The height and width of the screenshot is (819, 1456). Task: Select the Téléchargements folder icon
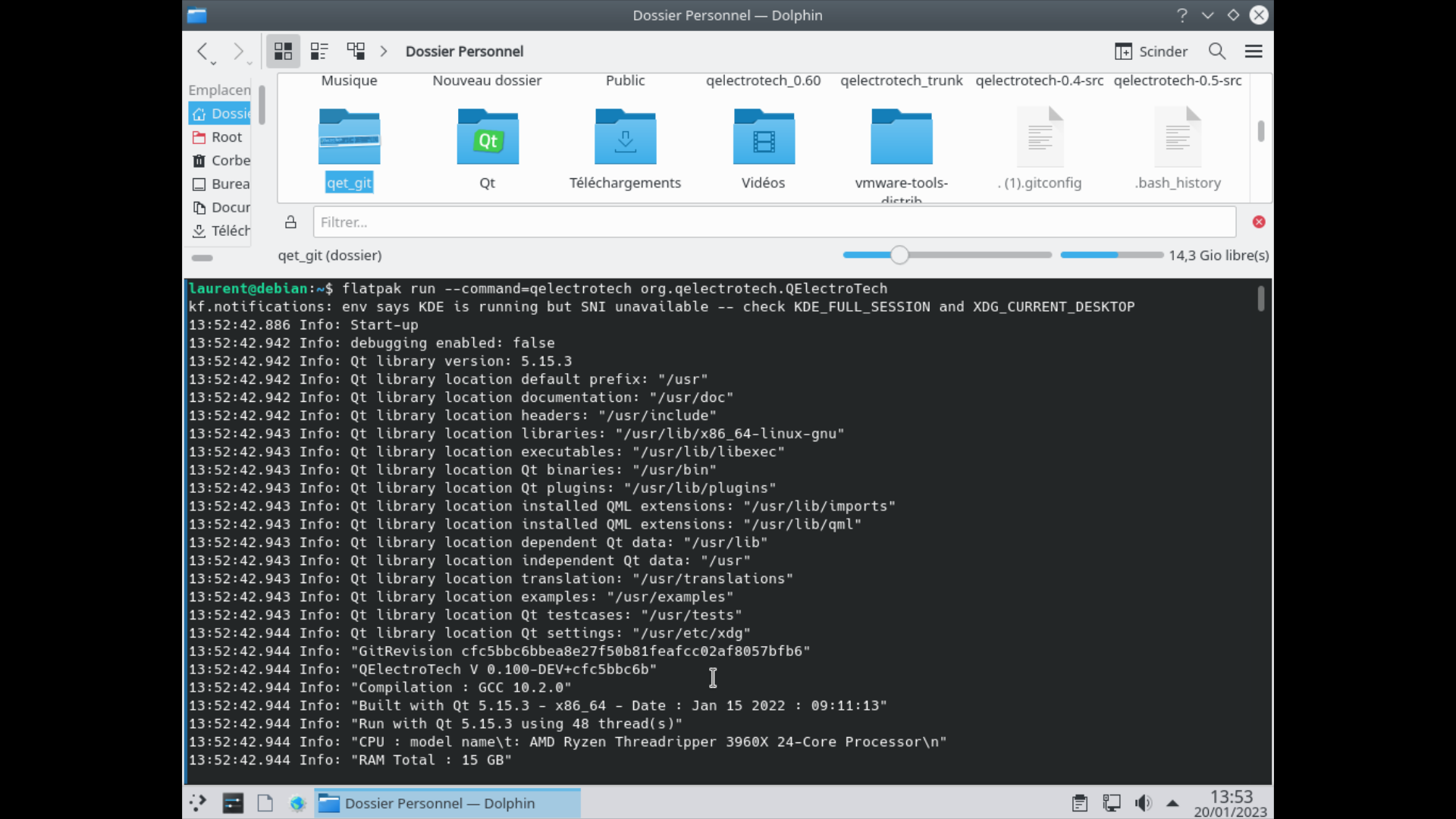(x=626, y=136)
